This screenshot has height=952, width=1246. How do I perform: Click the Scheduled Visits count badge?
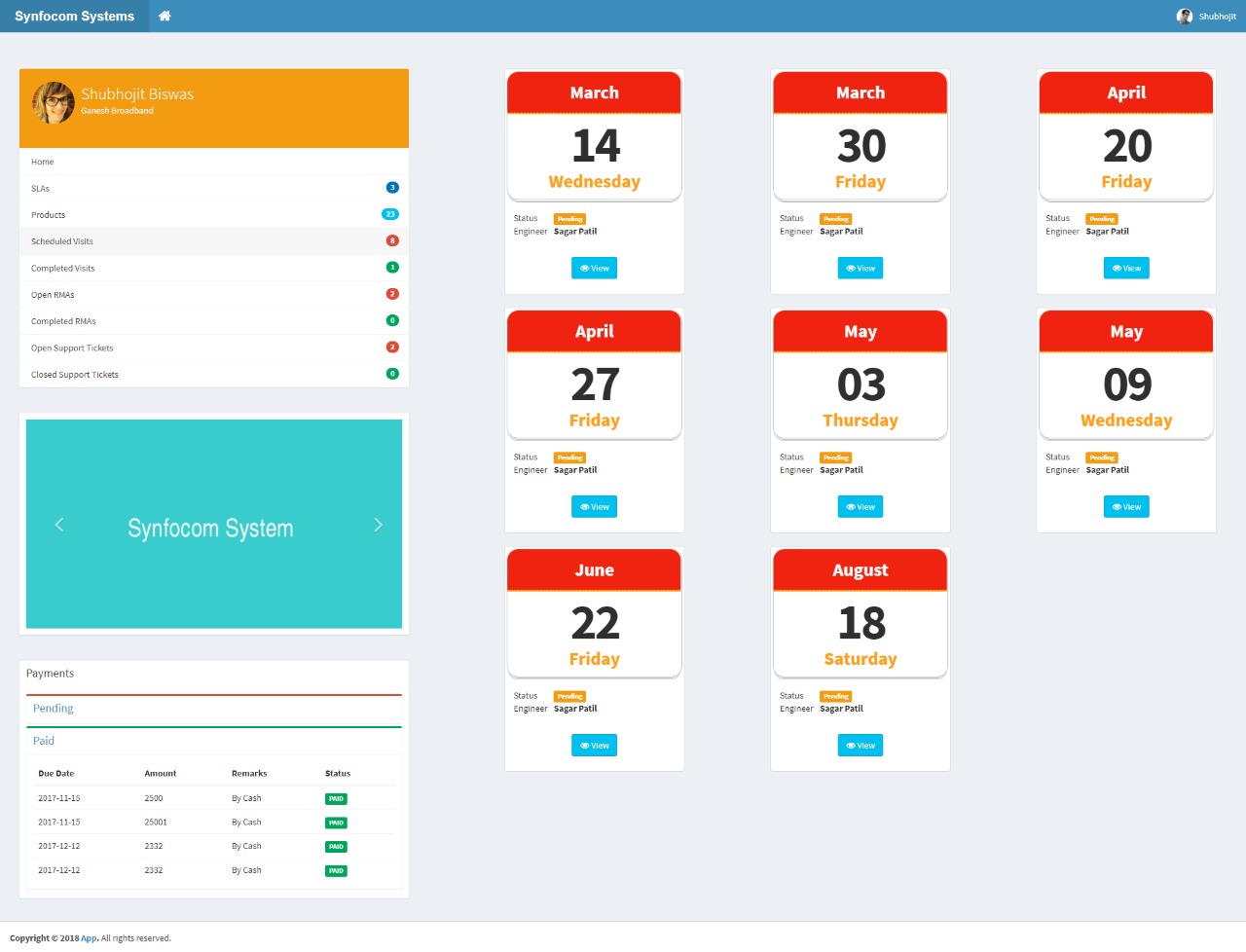[x=392, y=240]
